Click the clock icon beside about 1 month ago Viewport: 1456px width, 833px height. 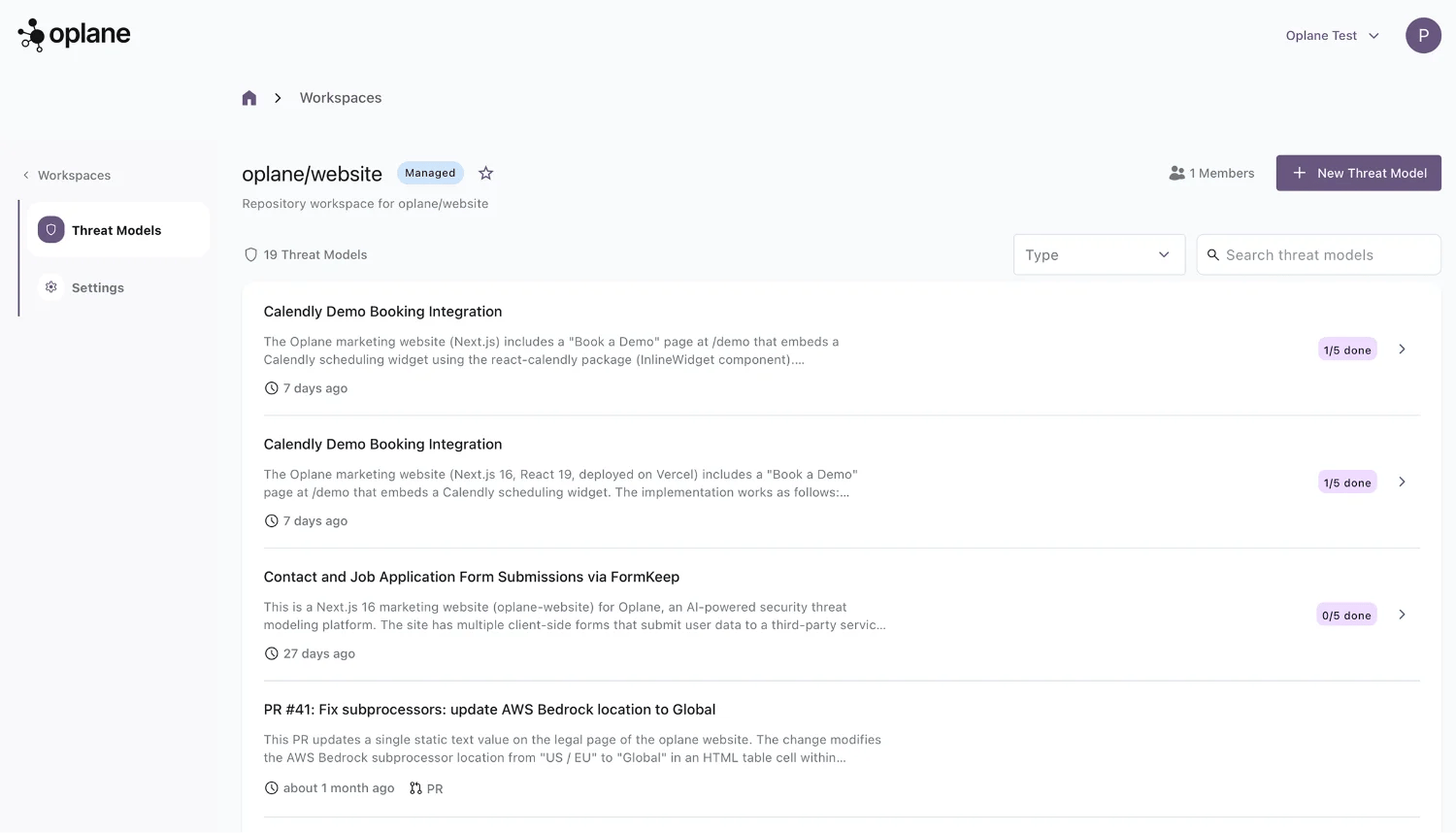pos(272,788)
